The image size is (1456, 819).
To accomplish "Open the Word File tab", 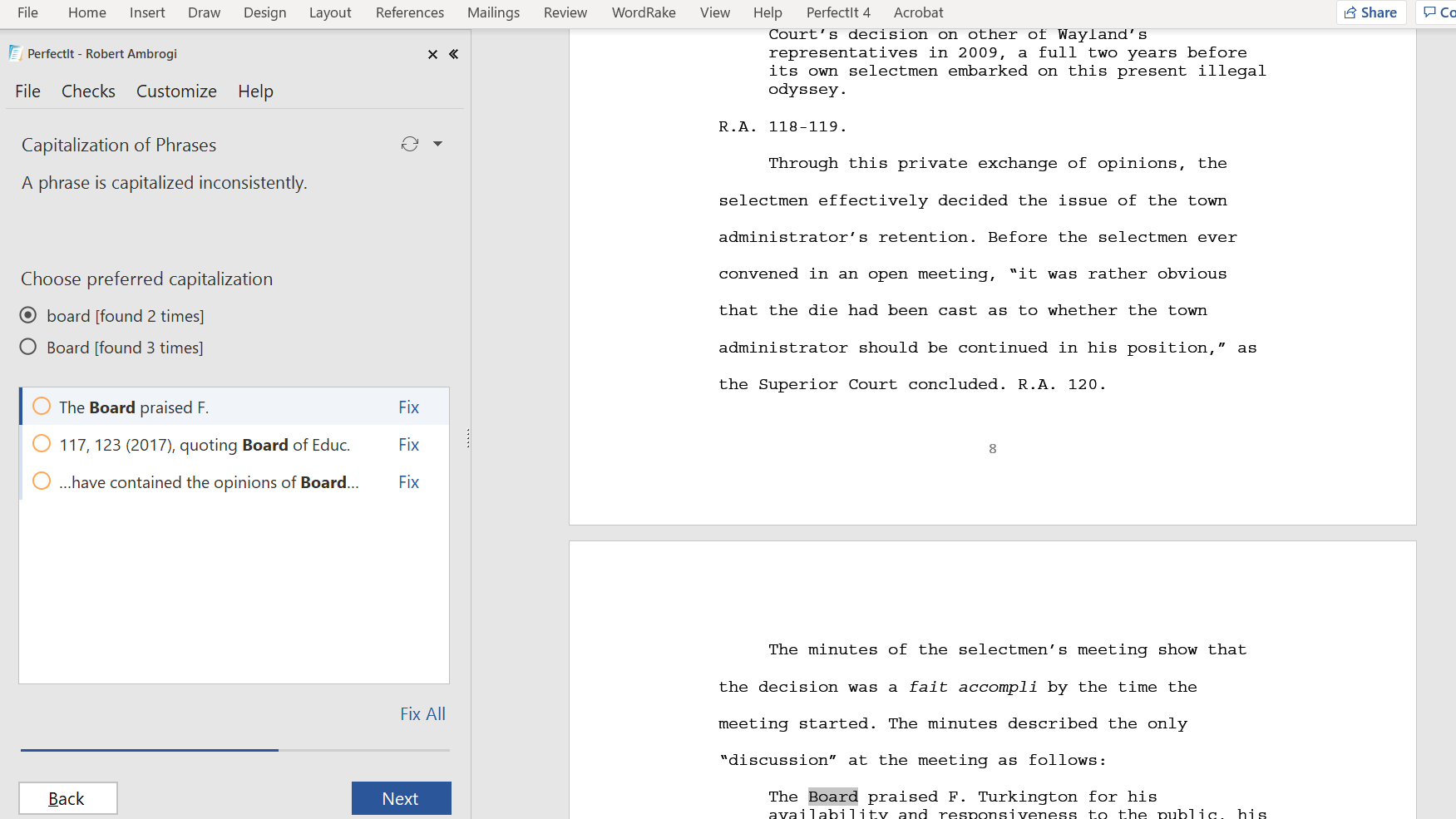I will click(x=27, y=12).
